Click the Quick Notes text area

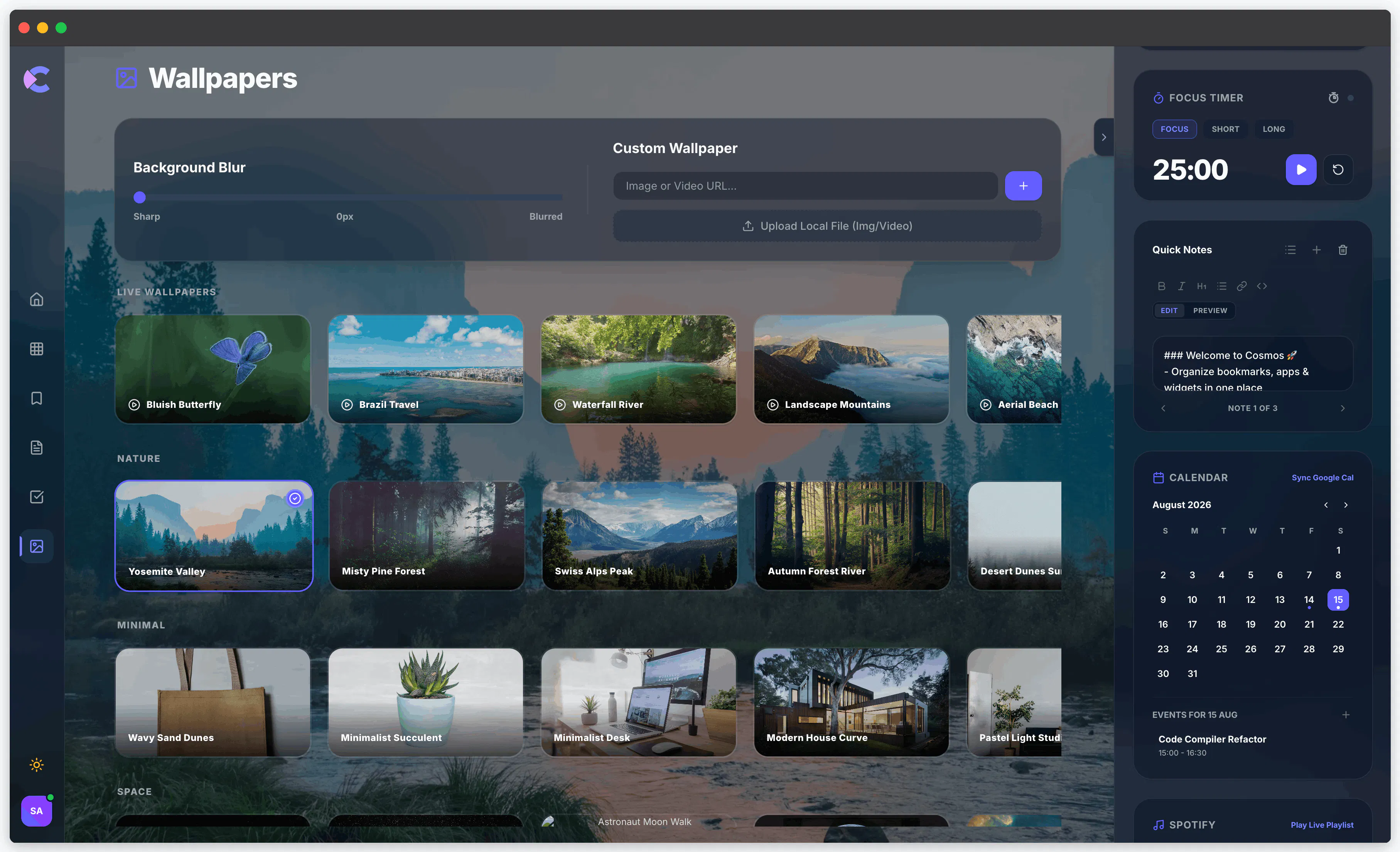[1253, 364]
